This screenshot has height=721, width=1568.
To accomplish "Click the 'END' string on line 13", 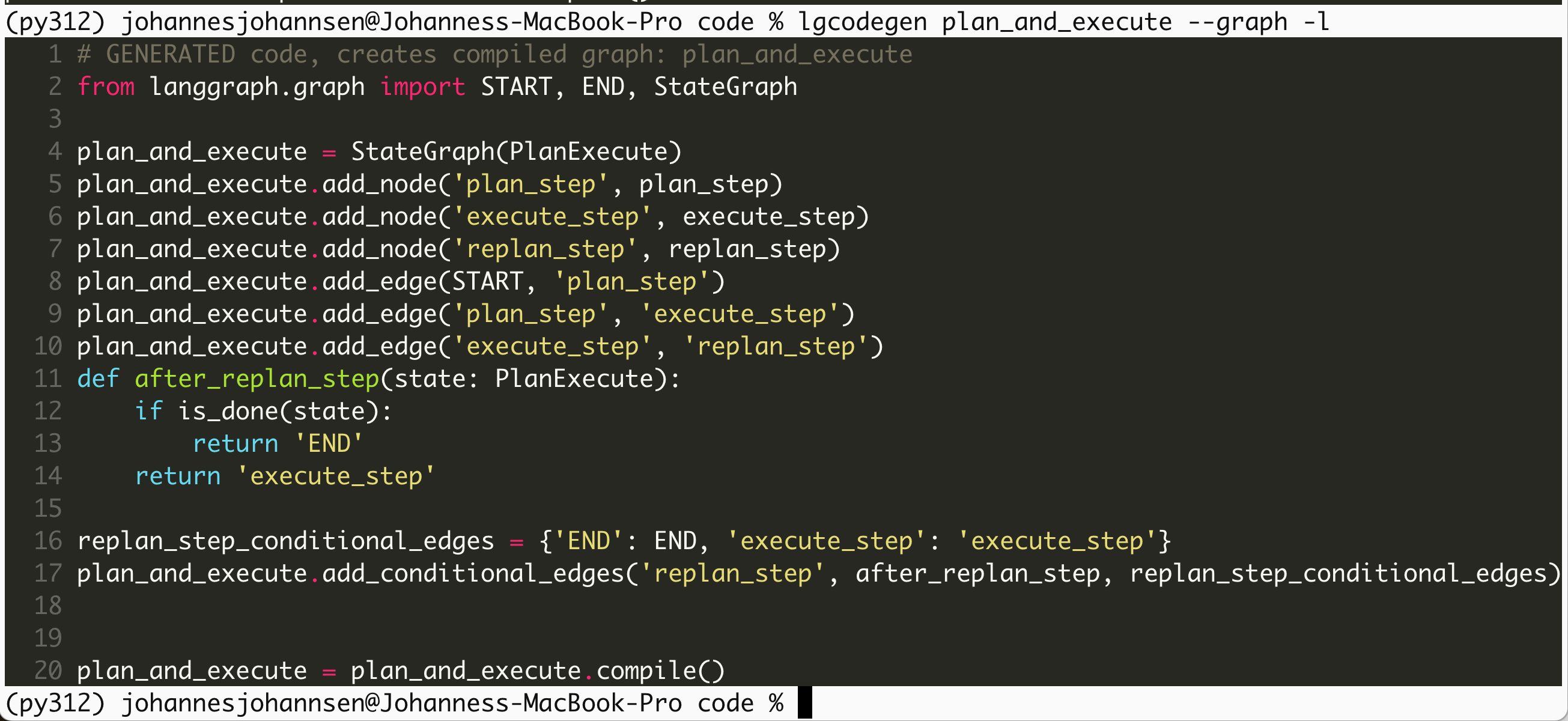I will pyautogui.click(x=329, y=443).
